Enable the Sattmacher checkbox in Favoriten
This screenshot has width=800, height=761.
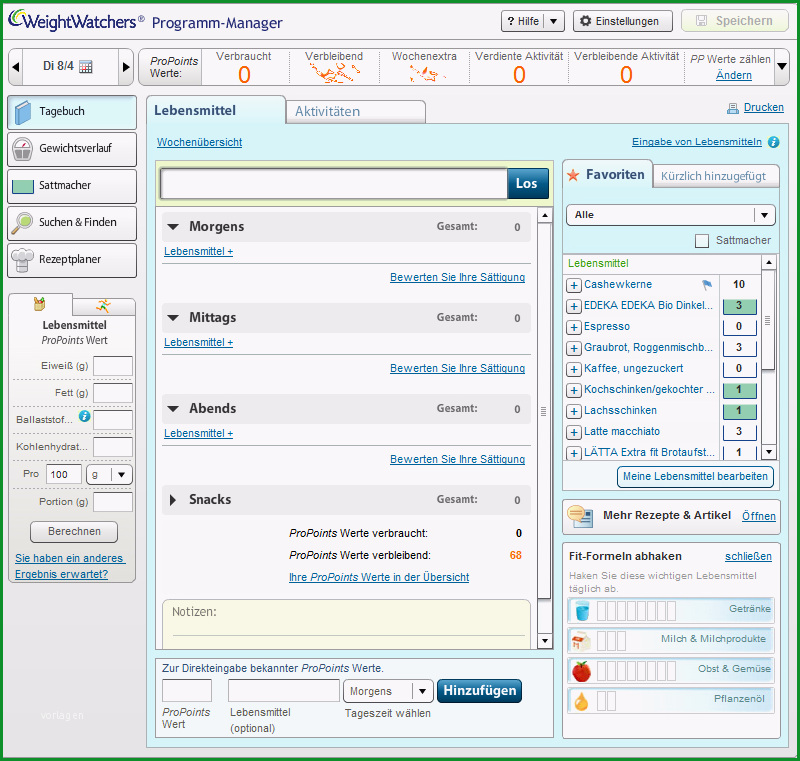tap(702, 241)
